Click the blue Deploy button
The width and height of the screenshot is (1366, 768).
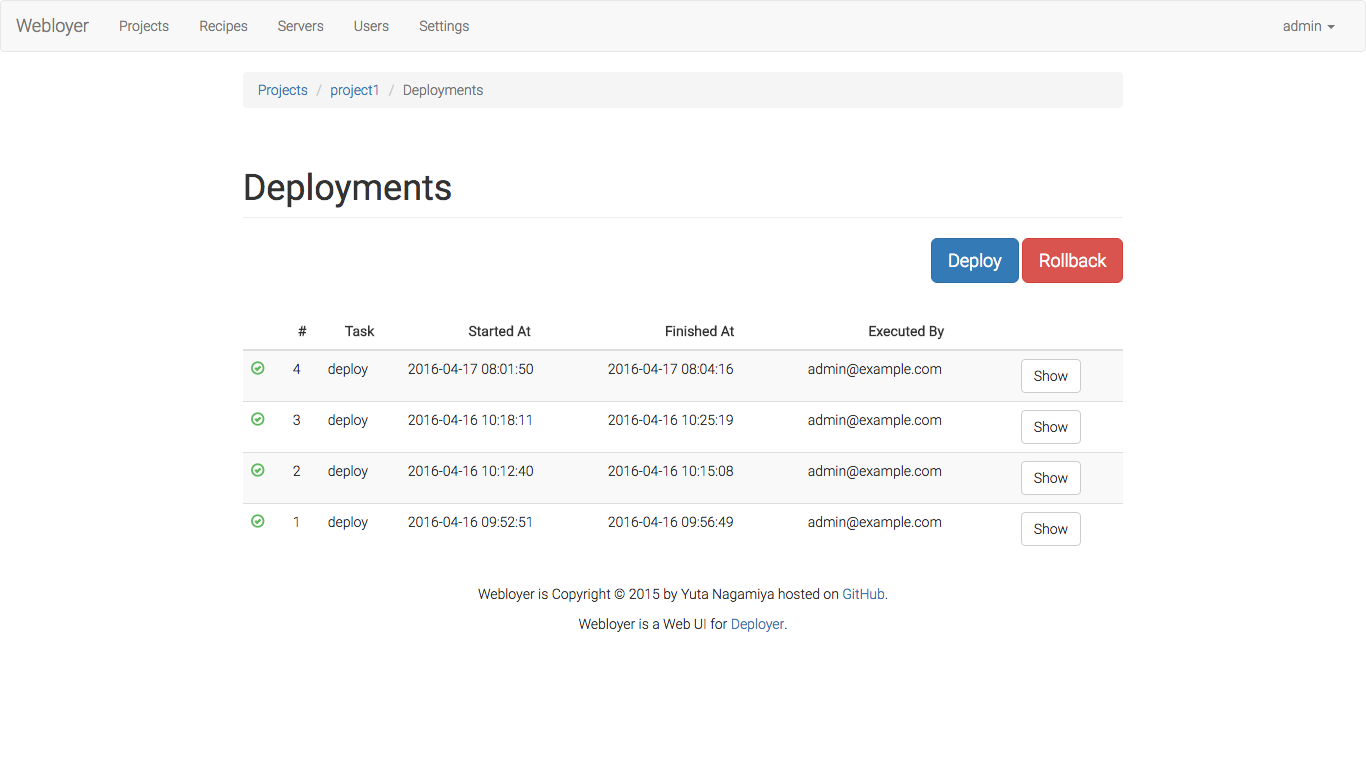click(x=975, y=260)
